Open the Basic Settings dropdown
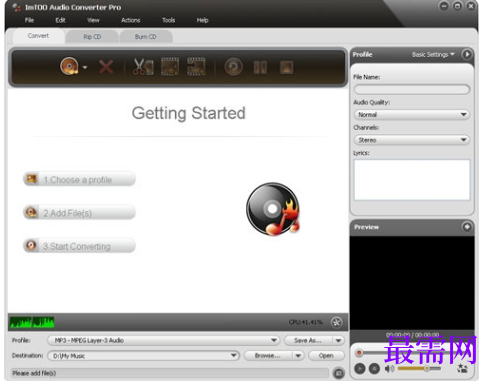This screenshot has height=381, width=496. tap(433, 54)
